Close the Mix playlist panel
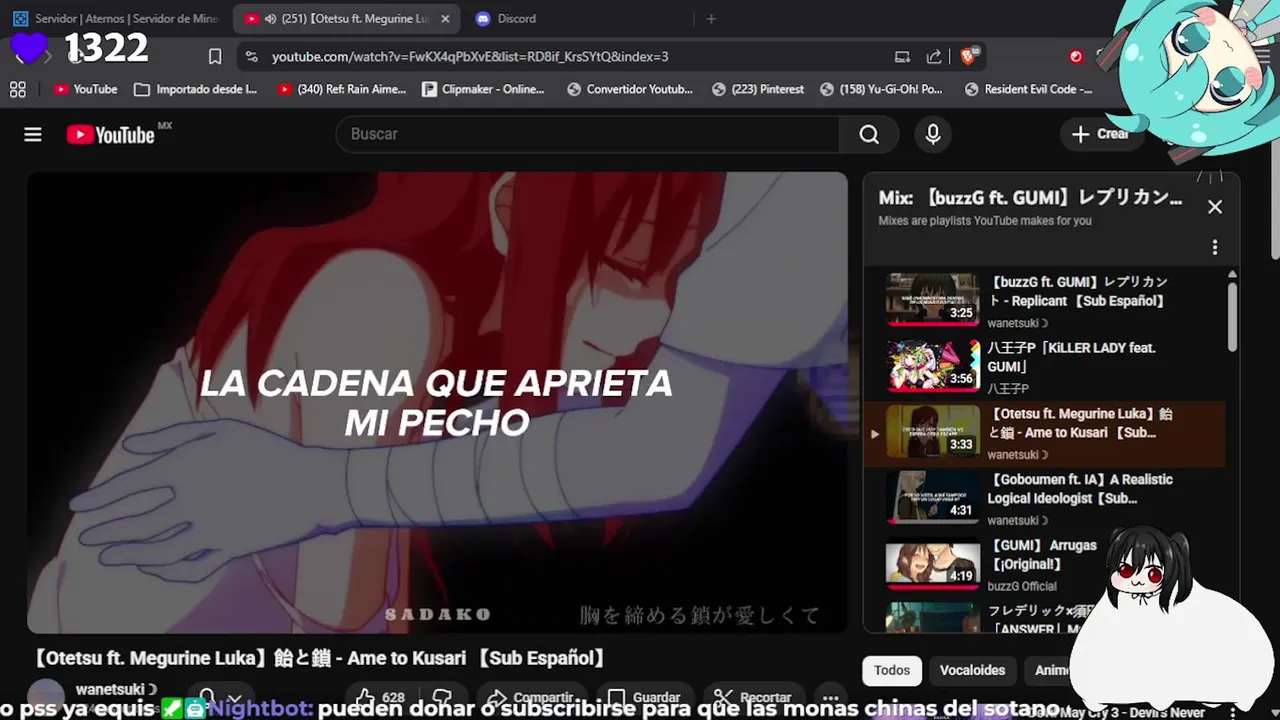 pos(1215,207)
